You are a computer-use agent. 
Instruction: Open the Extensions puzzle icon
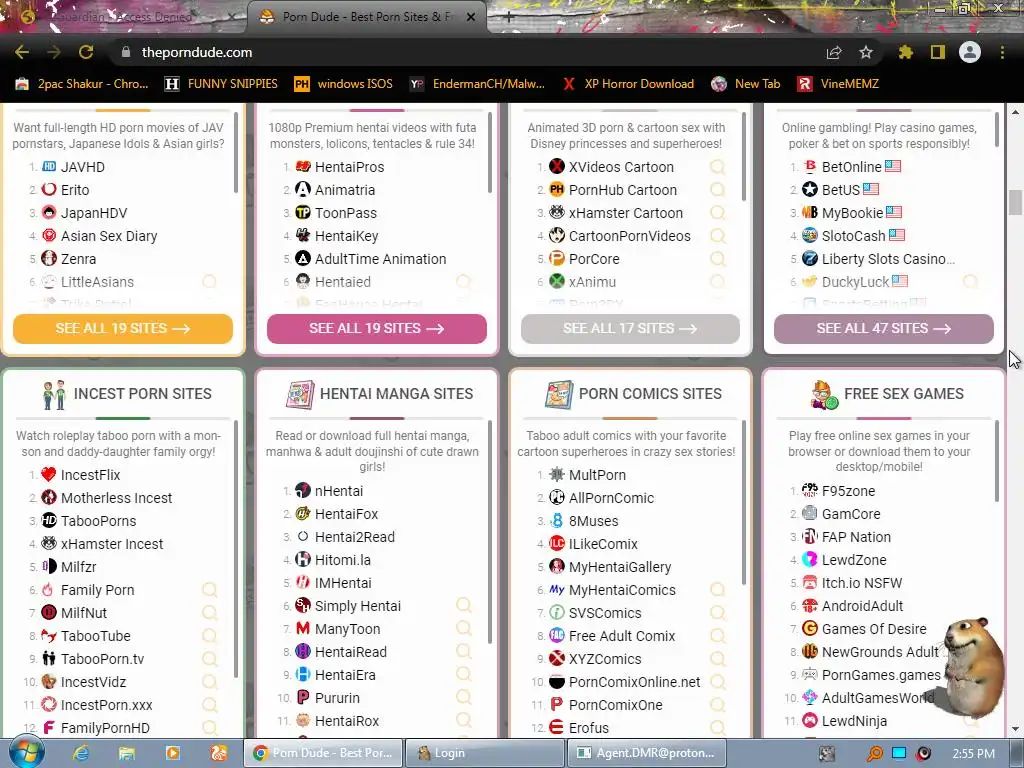(906, 52)
